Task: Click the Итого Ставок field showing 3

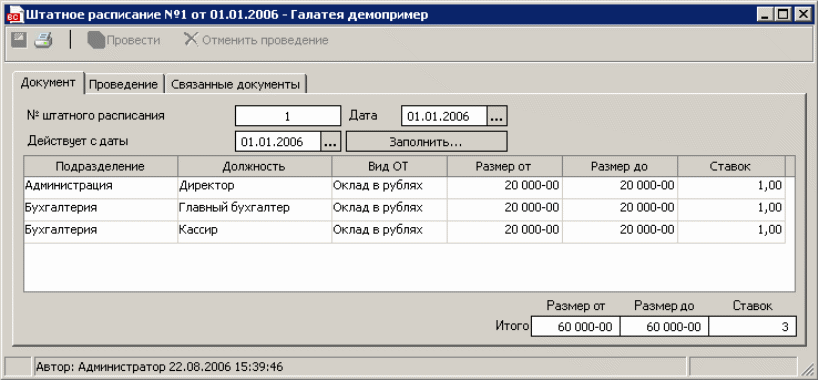Action: 753,327
